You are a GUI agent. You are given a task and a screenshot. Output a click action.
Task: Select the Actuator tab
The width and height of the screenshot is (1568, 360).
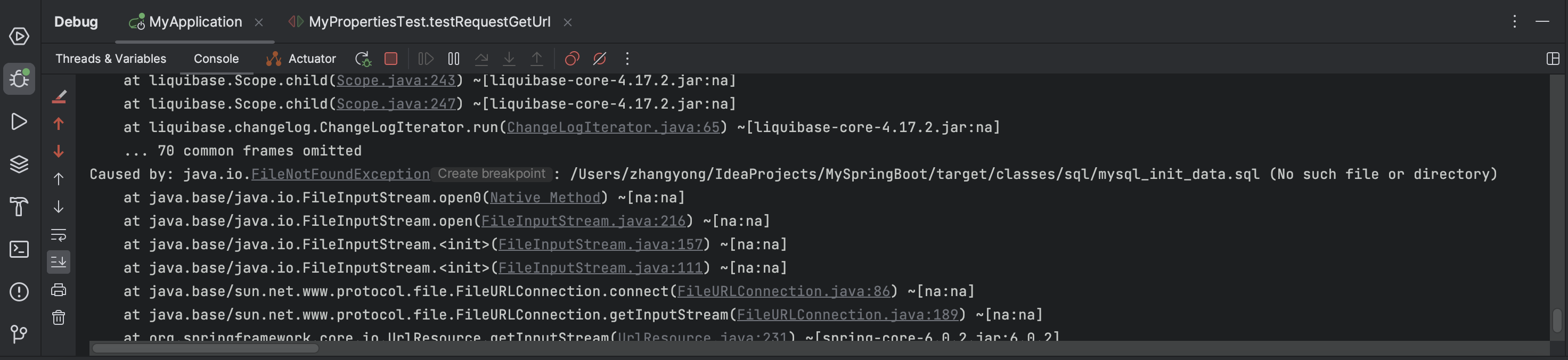[x=311, y=59]
